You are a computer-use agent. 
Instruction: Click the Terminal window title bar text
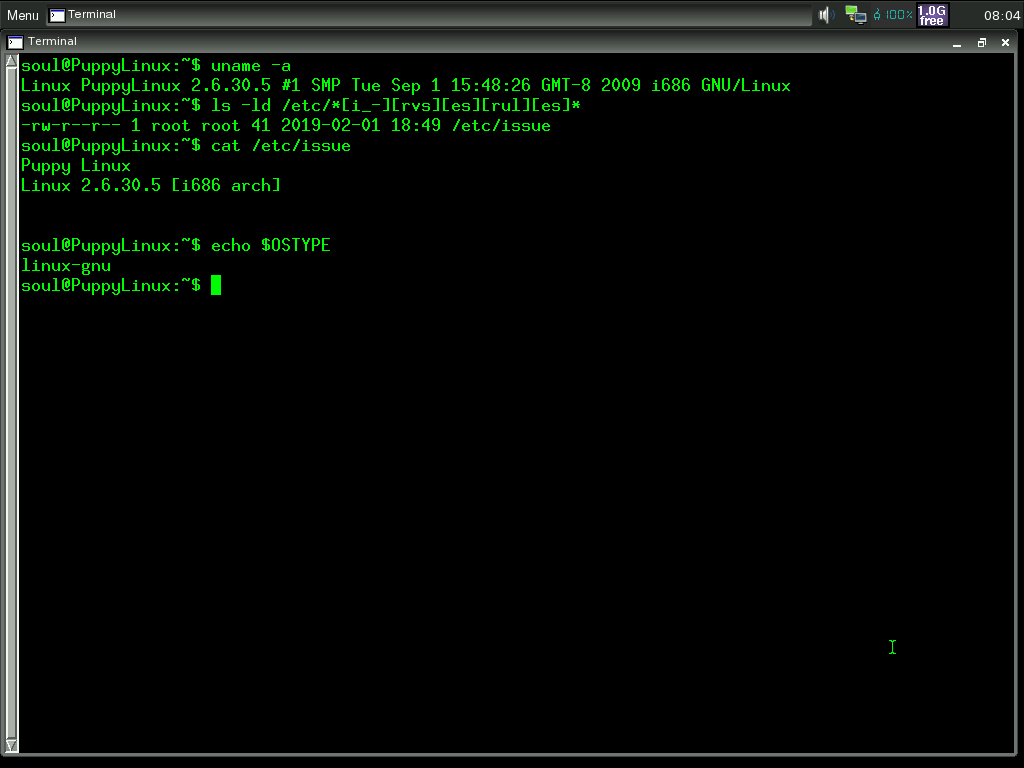pyautogui.click(x=52, y=42)
